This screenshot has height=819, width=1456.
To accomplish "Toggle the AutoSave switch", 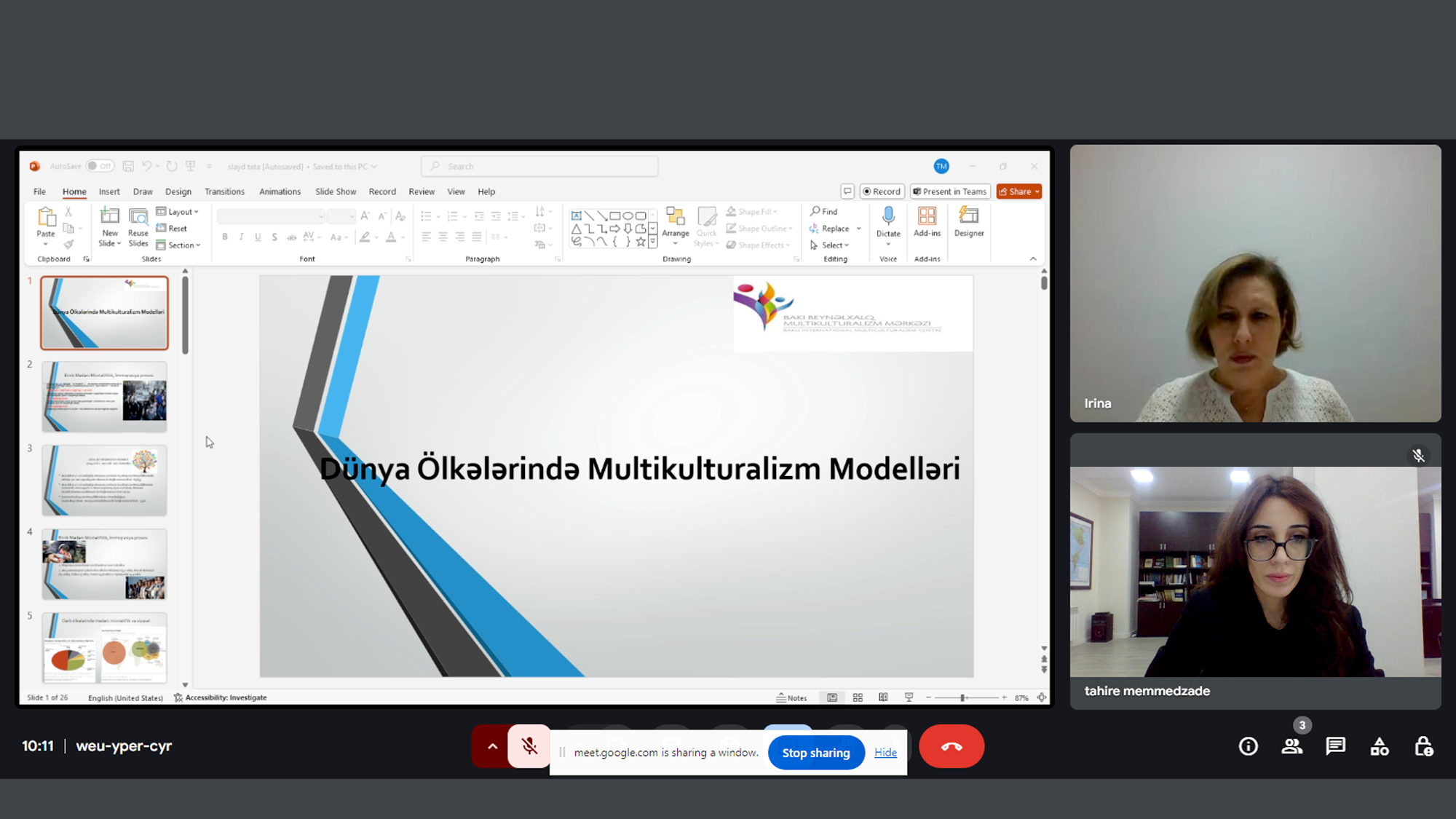I will [x=100, y=166].
